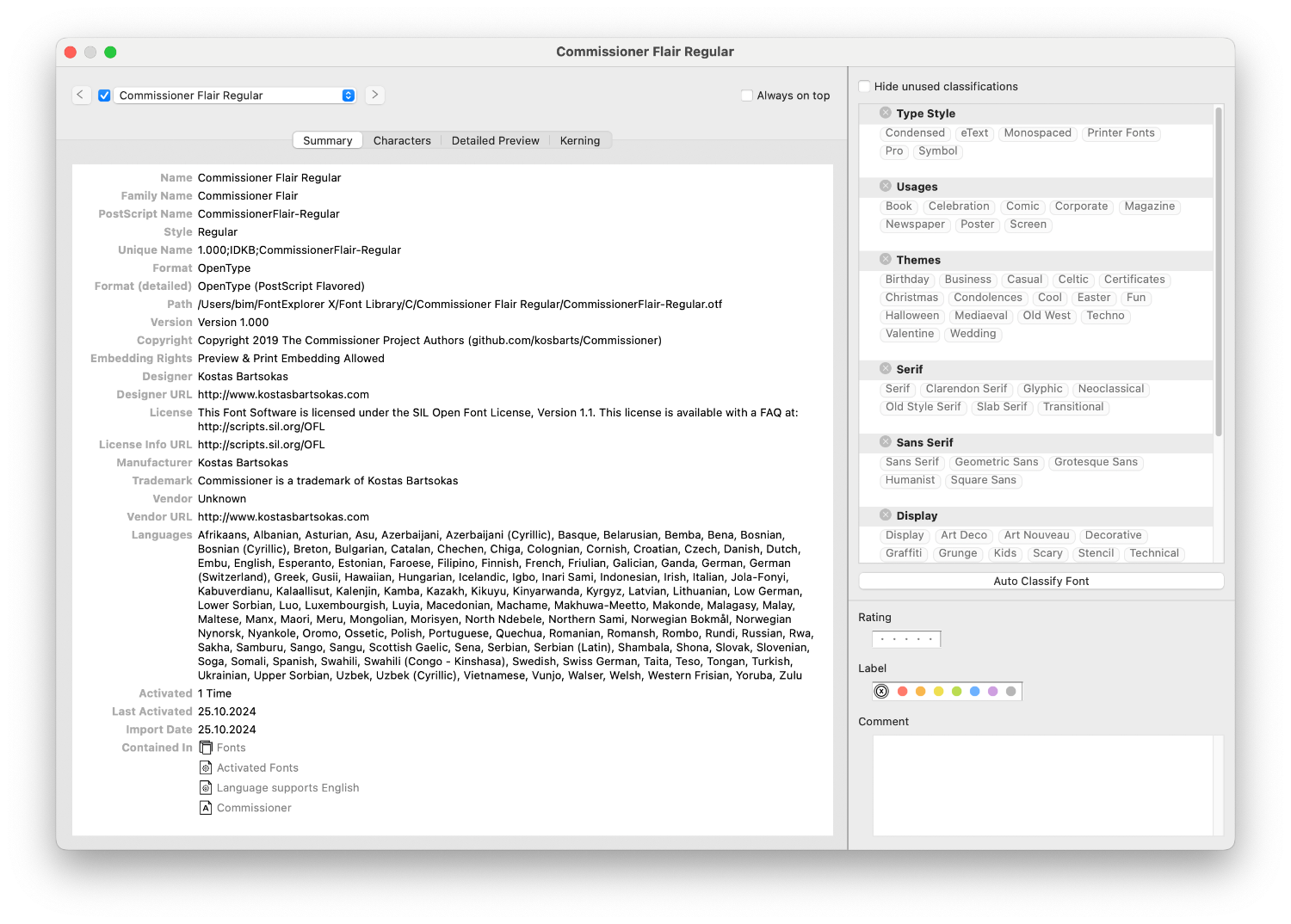This screenshot has width=1291, height=924.
Task: Enable Hide unused classifications
Action: pyautogui.click(x=864, y=86)
